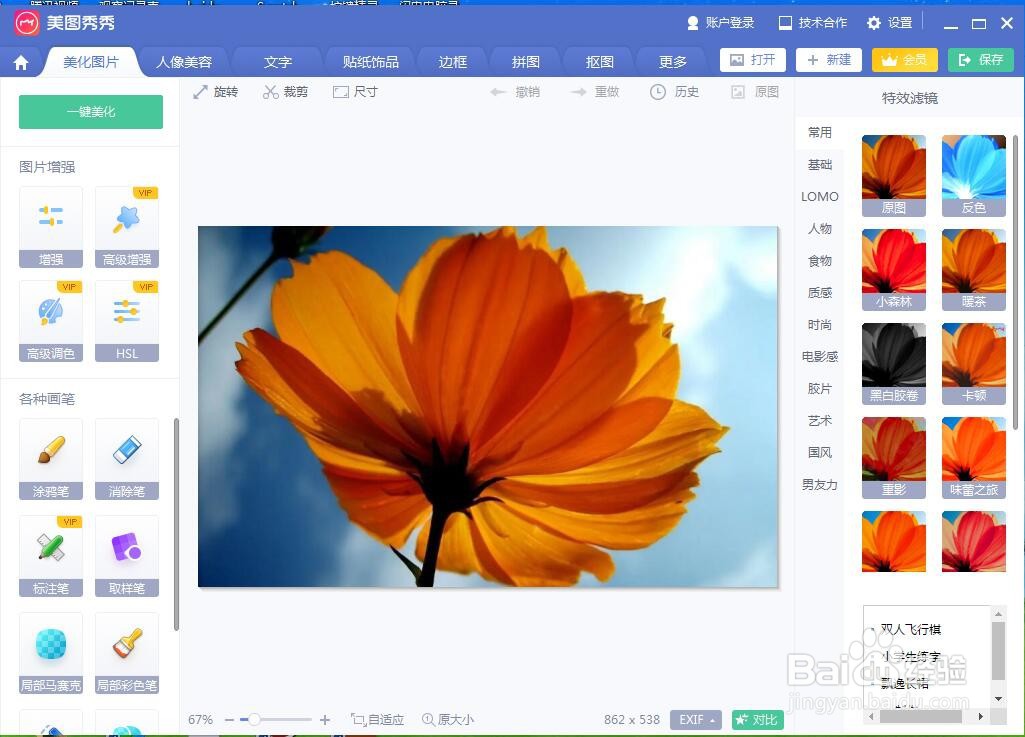The height and width of the screenshot is (737, 1025).
Task: Apply the 反色 invert filter thumbnail
Action: (973, 175)
